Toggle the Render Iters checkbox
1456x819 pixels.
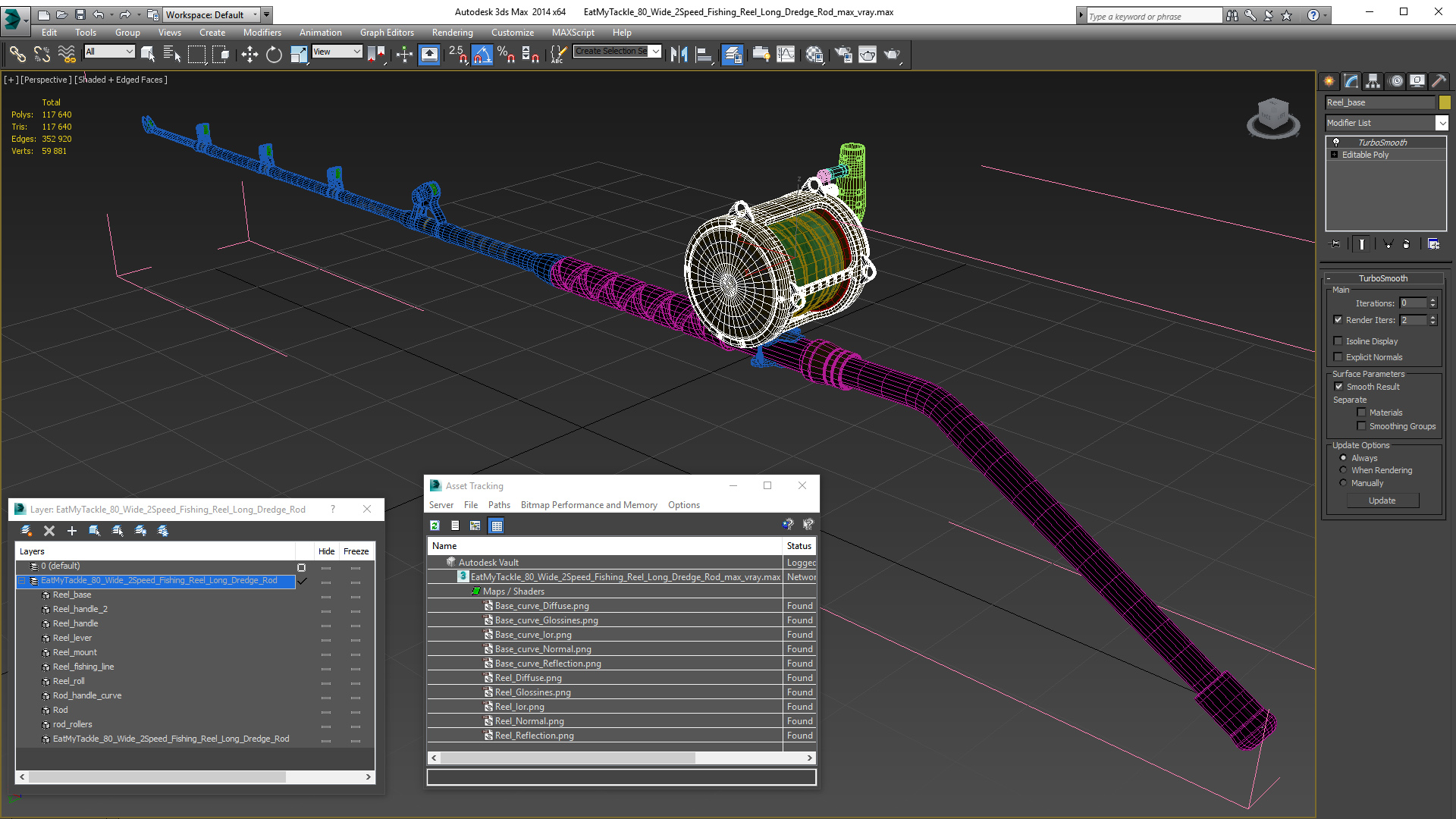(x=1338, y=320)
